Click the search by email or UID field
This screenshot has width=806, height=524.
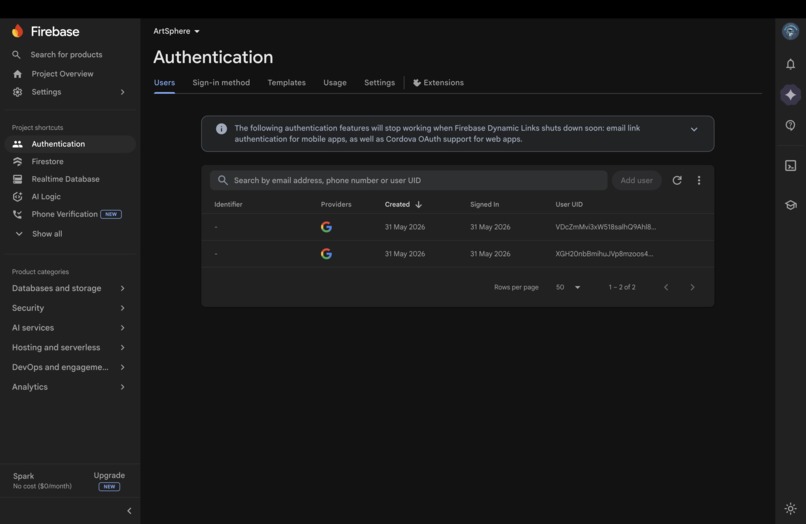[409, 180]
